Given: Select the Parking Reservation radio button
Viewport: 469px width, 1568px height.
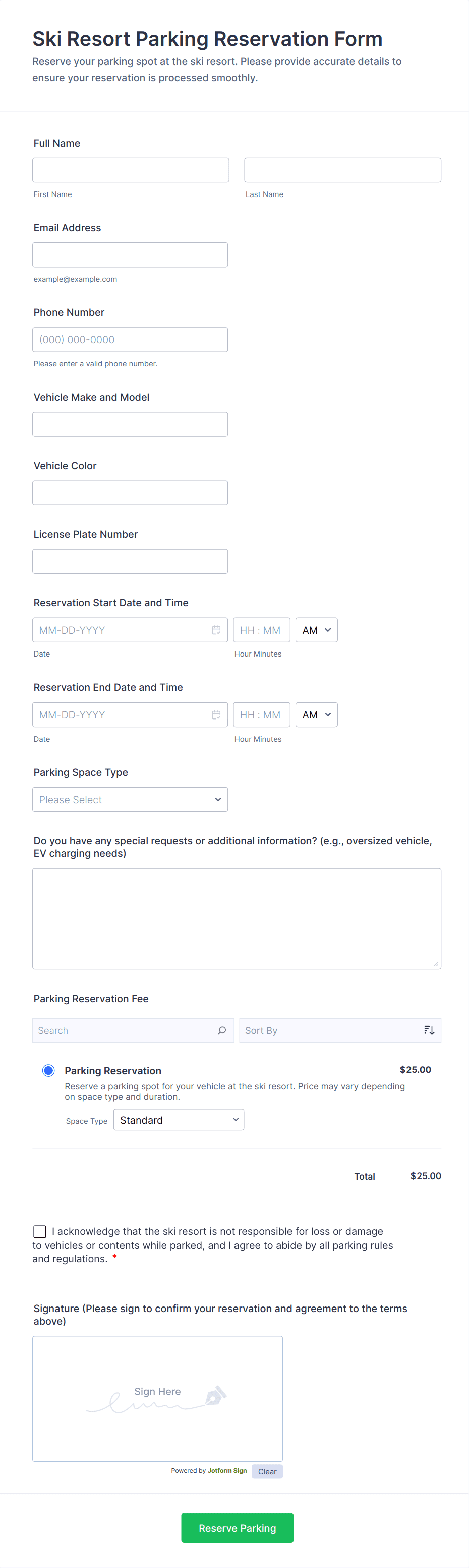Looking at the screenshot, I should pos(49,1070).
